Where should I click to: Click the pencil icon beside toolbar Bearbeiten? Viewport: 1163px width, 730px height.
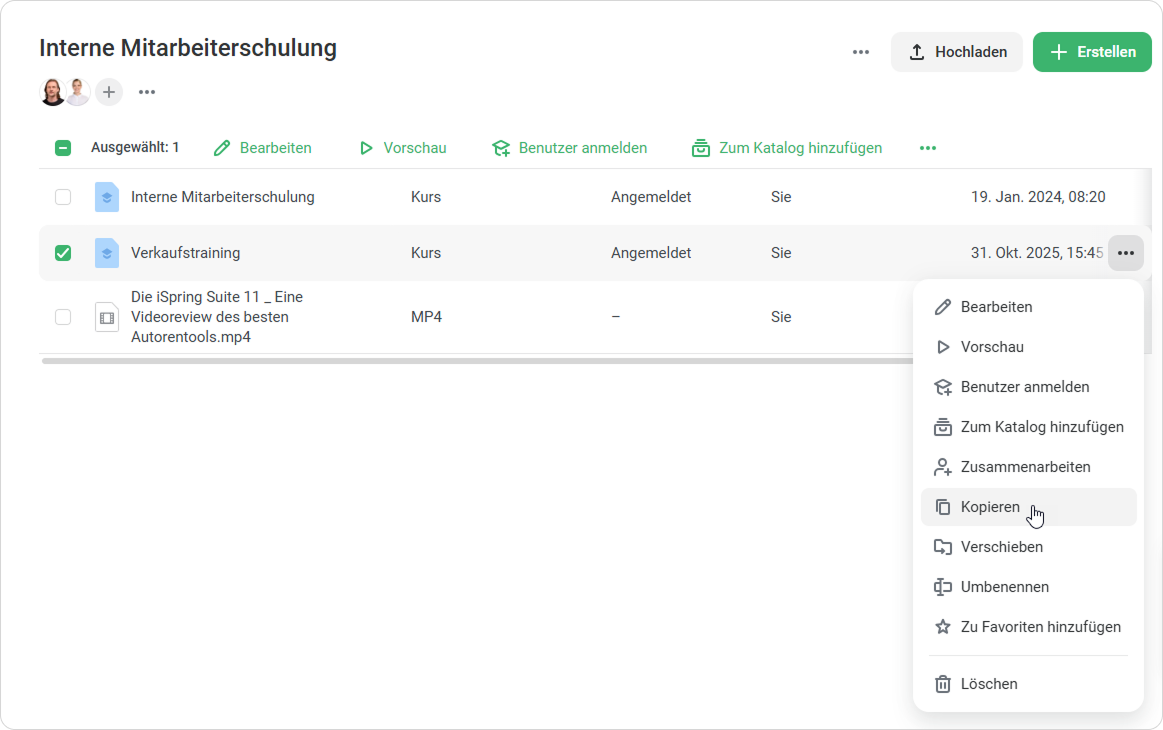click(222, 148)
